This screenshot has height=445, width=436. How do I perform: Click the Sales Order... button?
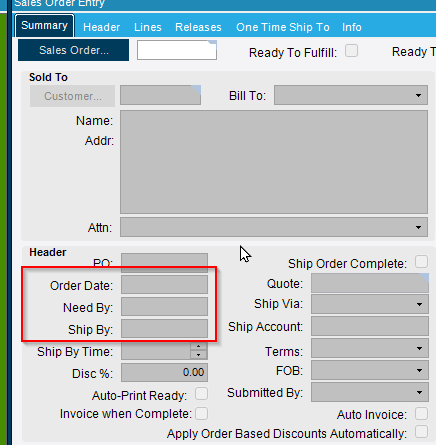click(x=74, y=50)
